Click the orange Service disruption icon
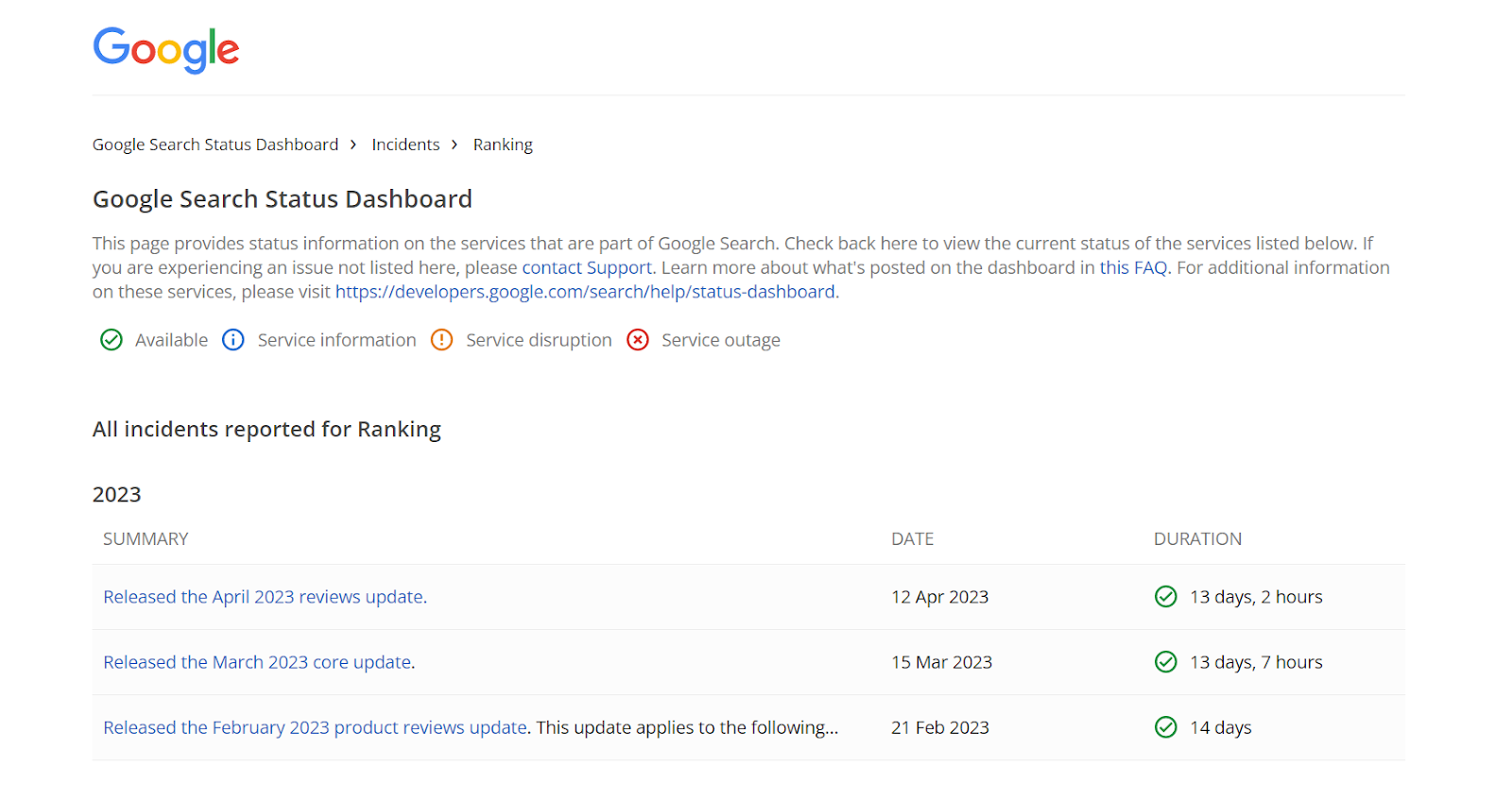 (x=441, y=340)
